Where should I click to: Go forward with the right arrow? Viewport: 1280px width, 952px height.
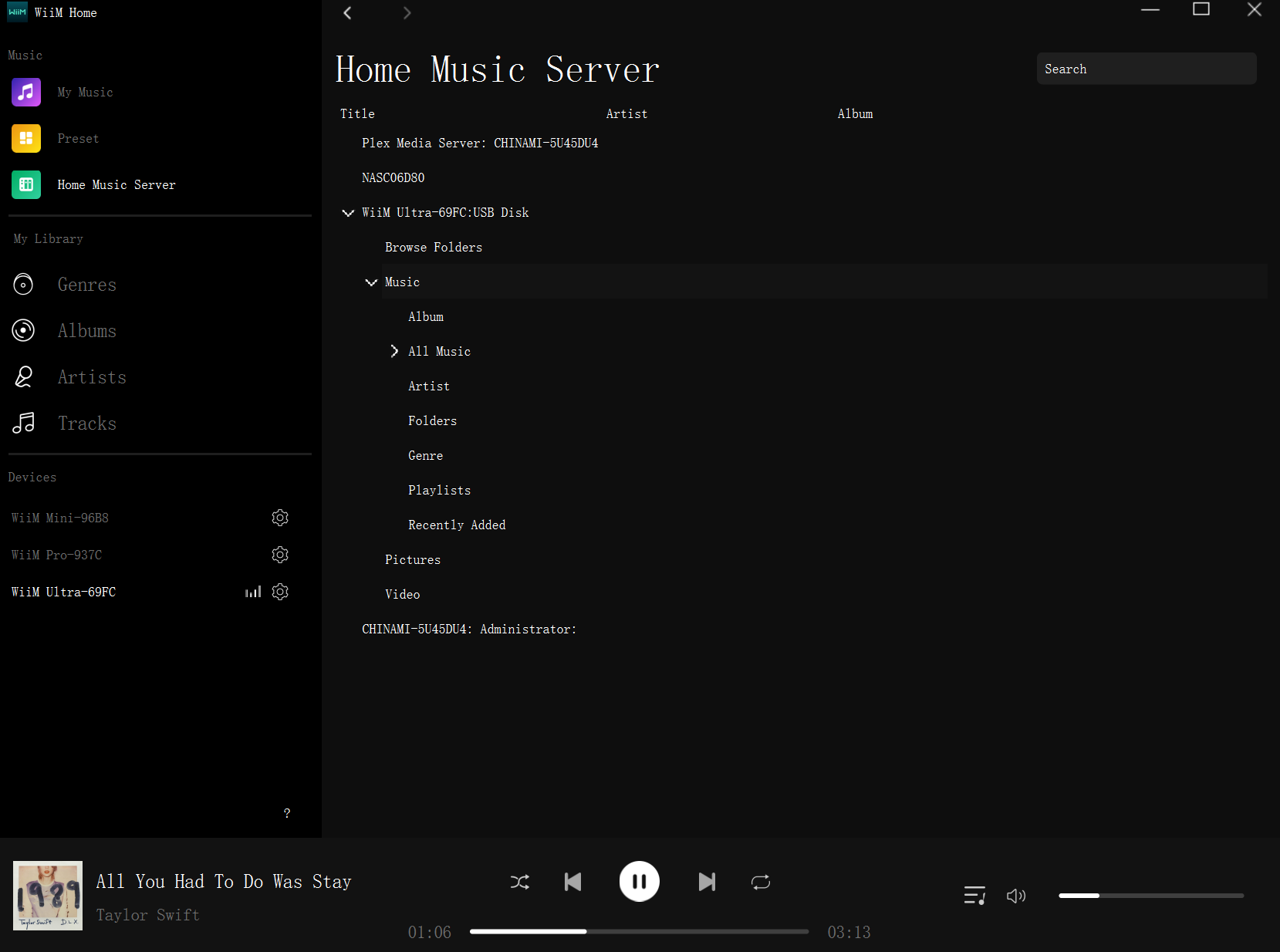(x=407, y=12)
